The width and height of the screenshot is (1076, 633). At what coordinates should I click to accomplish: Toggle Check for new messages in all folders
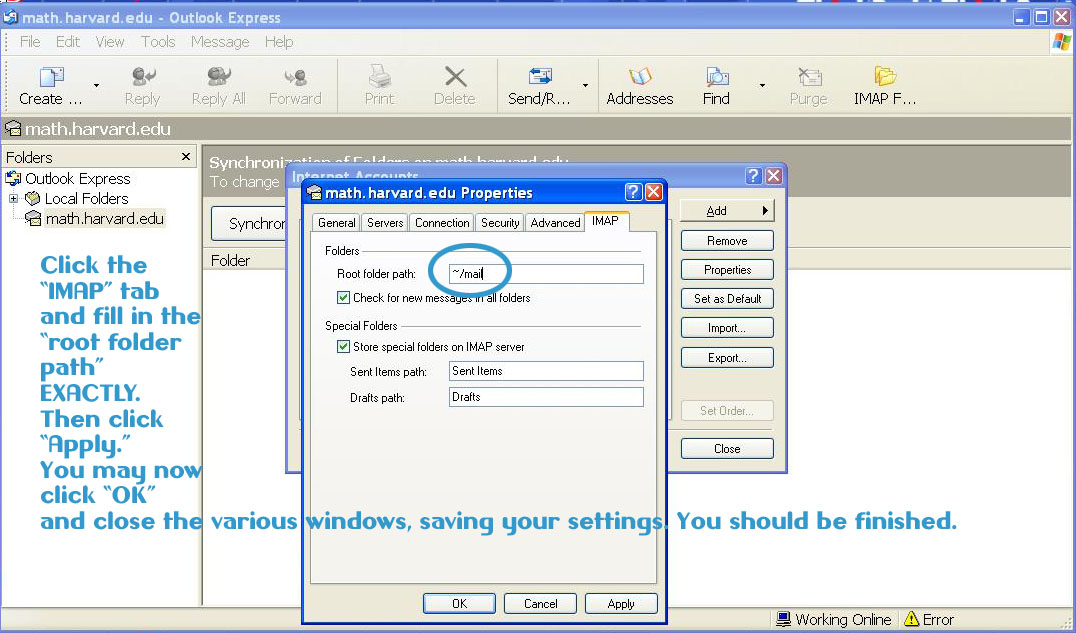[344, 298]
